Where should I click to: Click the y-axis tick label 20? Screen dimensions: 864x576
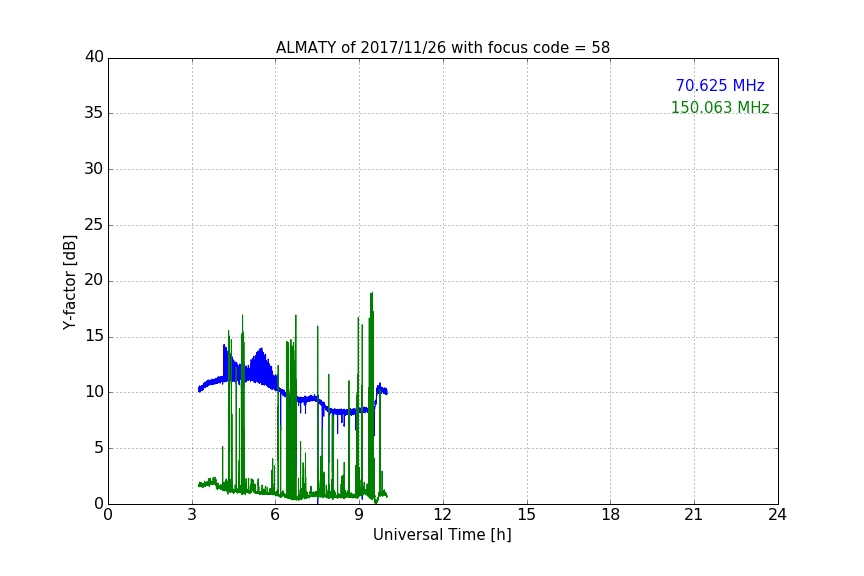coord(94,280)
